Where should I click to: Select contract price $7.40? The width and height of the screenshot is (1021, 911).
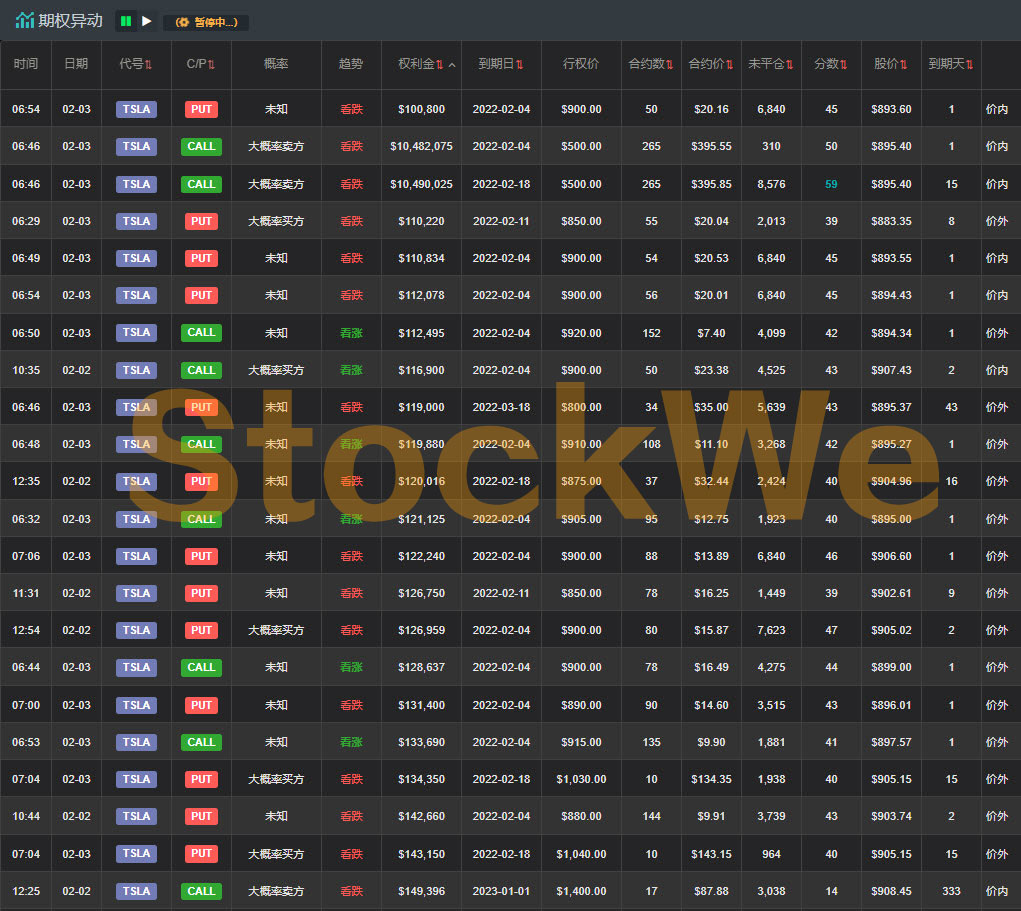(x=711, y=333)
